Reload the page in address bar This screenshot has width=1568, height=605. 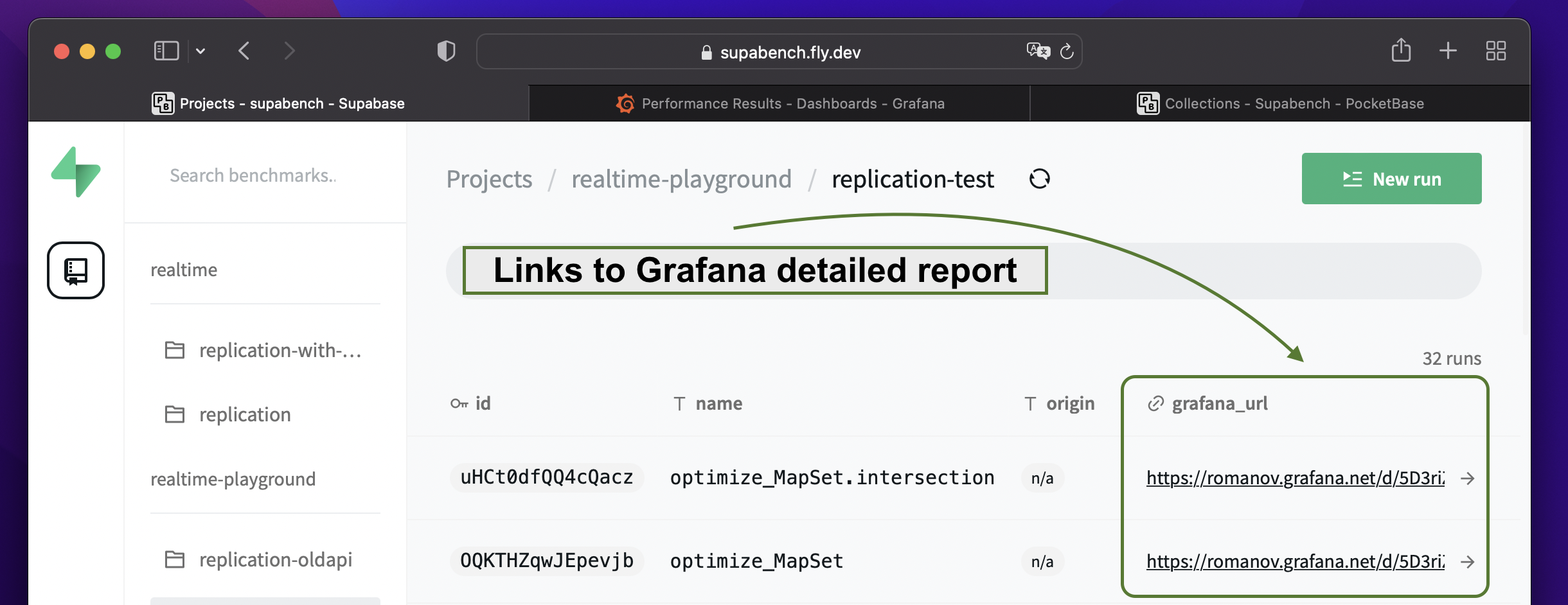coord(1067,51)
